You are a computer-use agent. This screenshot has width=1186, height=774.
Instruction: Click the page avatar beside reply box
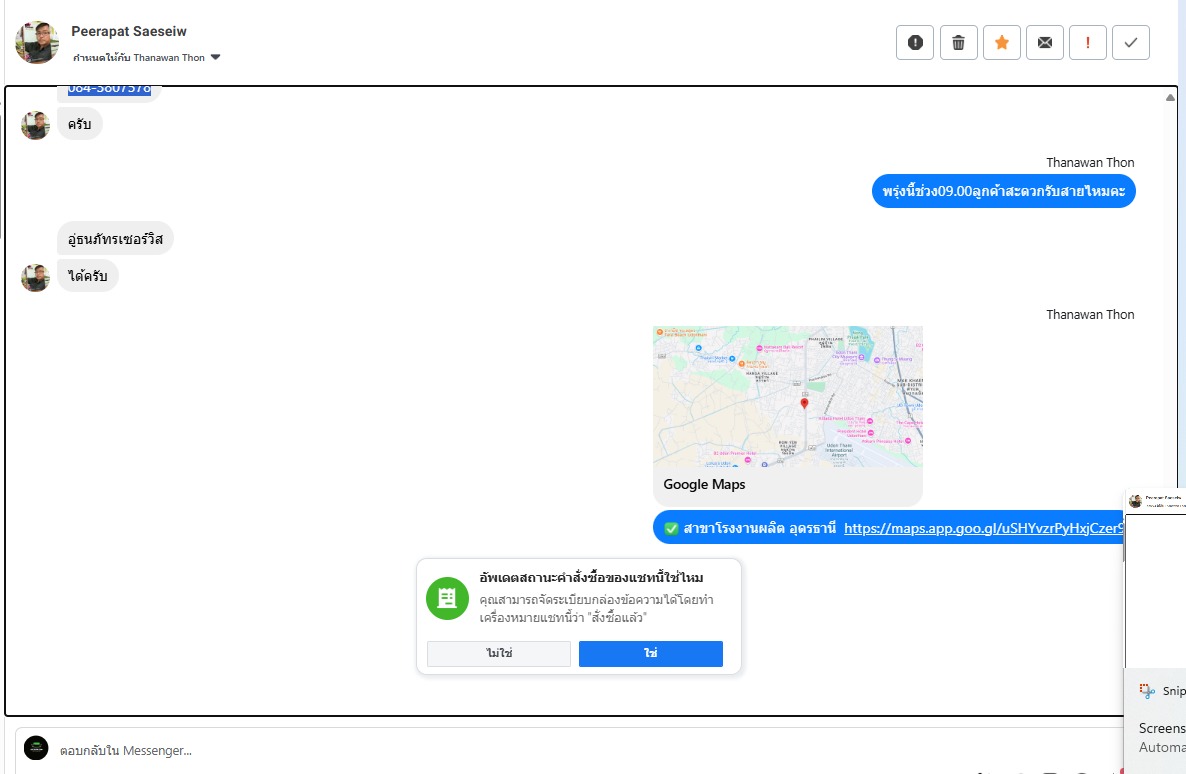[36, 748]
